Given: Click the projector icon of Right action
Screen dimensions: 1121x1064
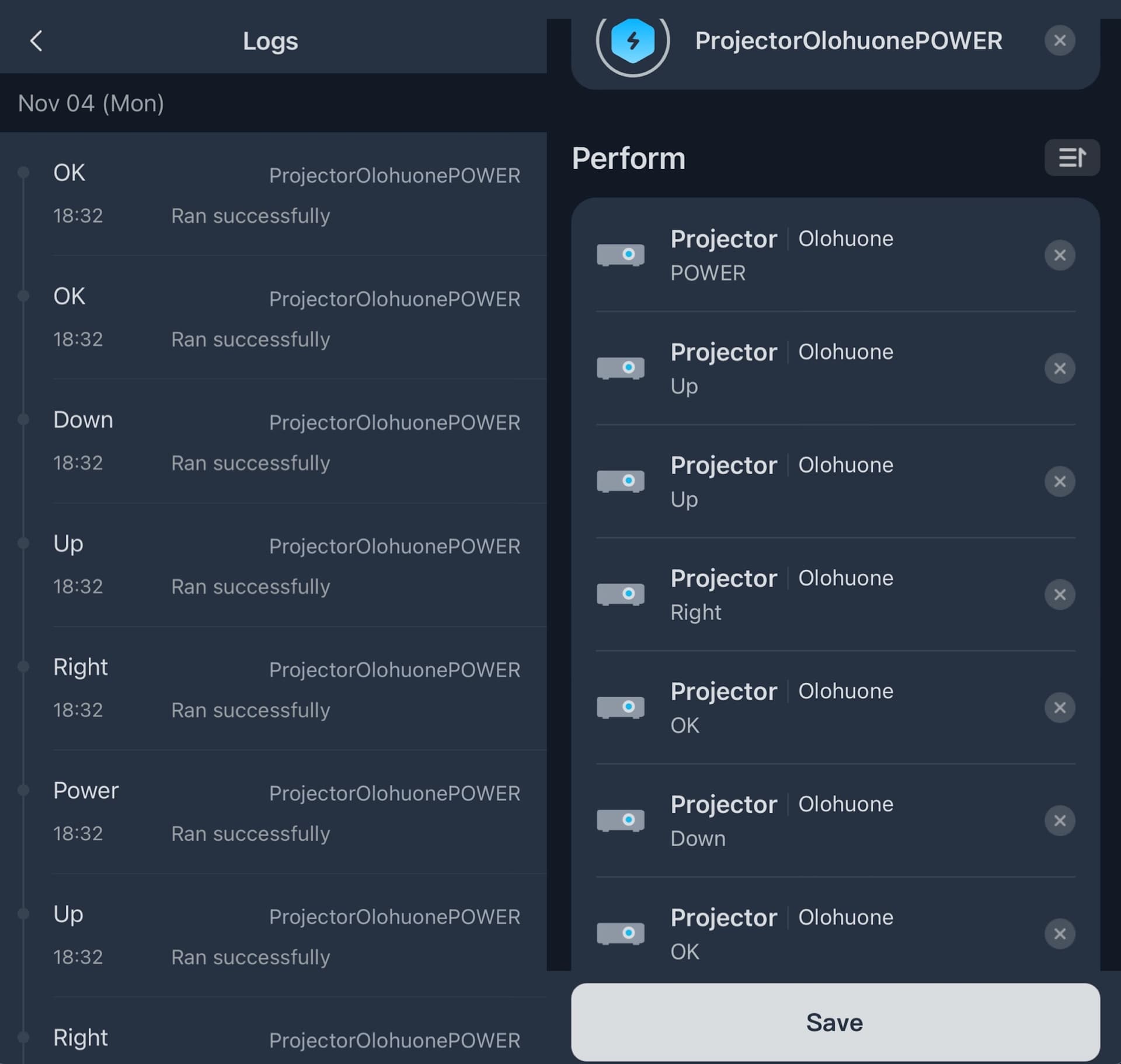Looking at the screenshot, I should (620, 594).
